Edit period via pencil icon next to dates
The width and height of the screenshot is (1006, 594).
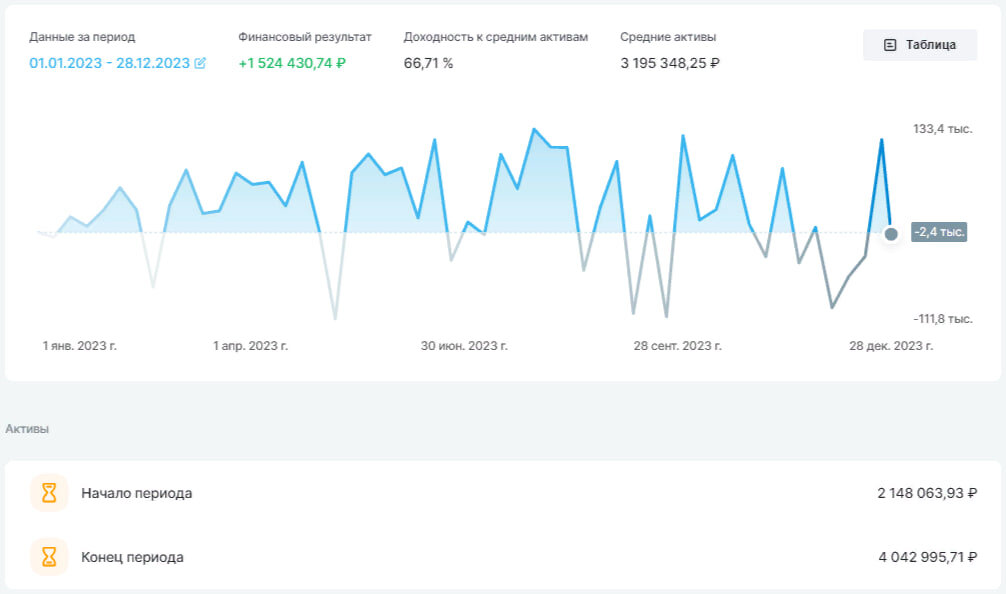coord(200,63)
